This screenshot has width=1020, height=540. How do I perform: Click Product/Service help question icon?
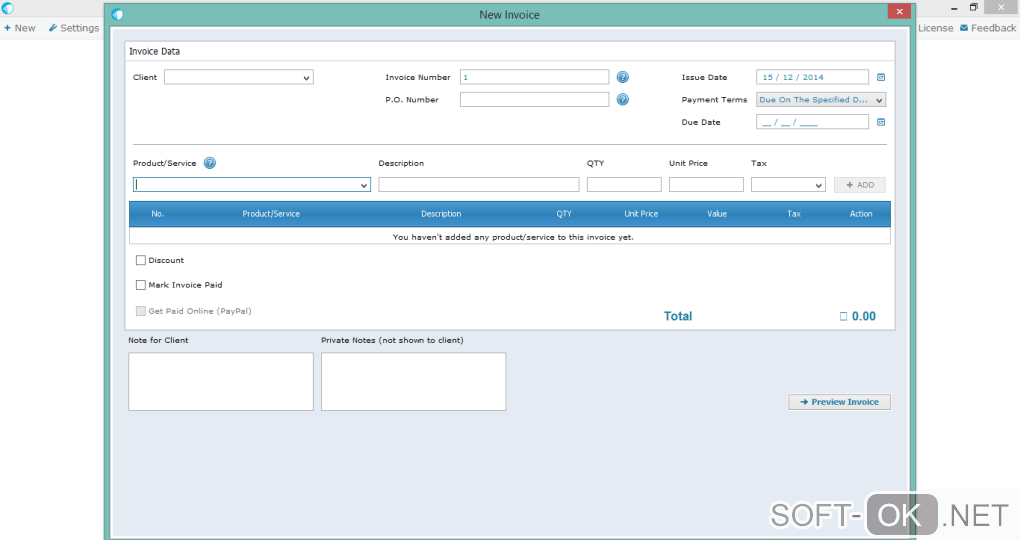click(x=209, y=163)
